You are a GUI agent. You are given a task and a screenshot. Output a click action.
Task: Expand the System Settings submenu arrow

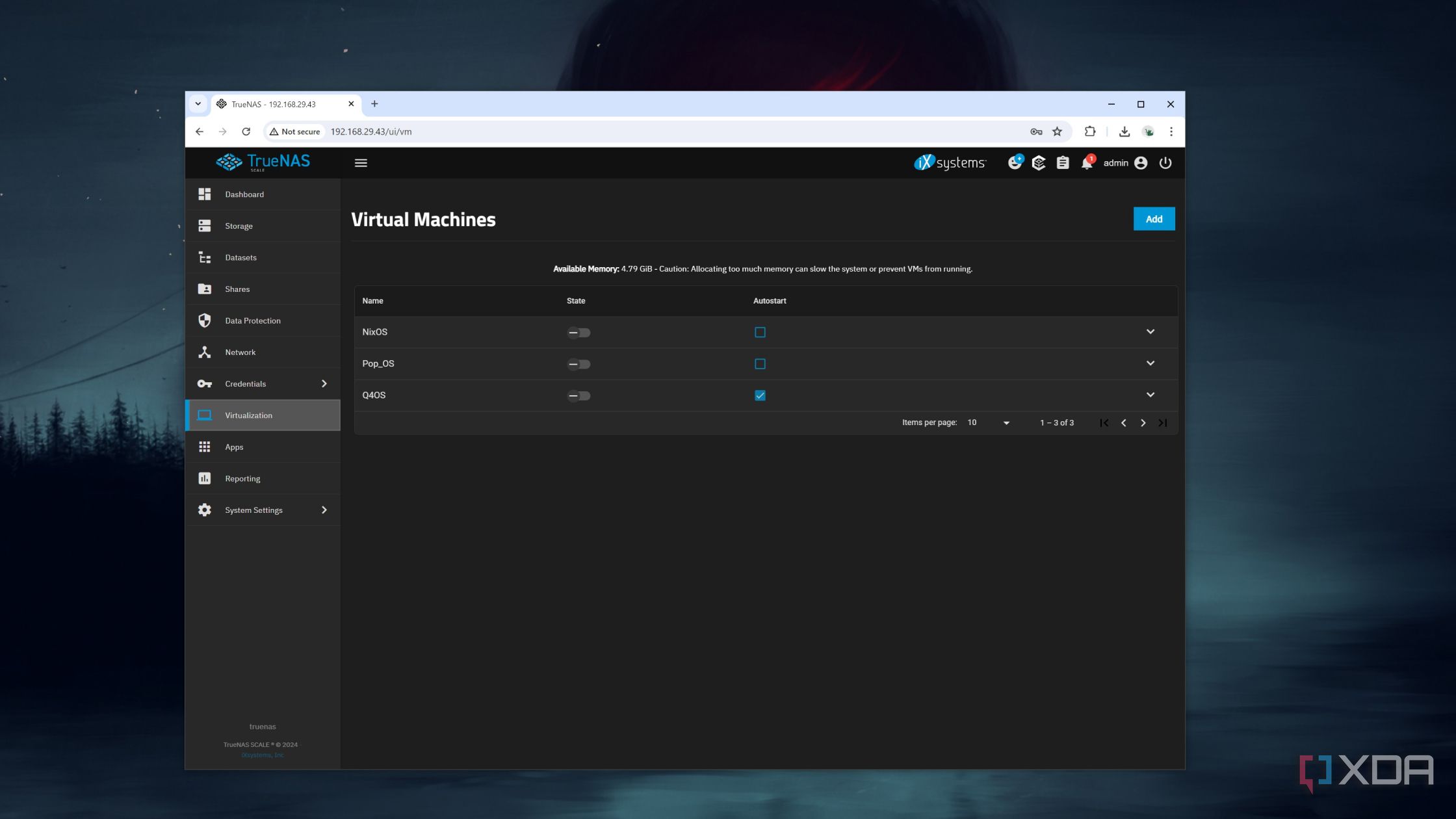[324, 510]
